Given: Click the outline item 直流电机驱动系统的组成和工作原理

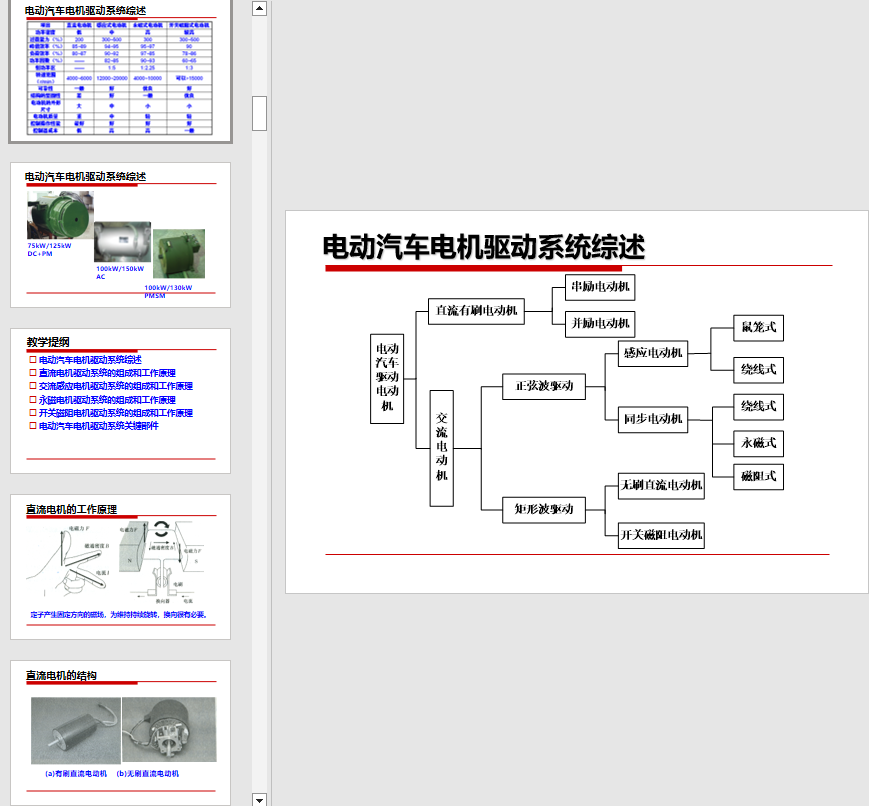Looking at the screenshot, I should (107, 373).
